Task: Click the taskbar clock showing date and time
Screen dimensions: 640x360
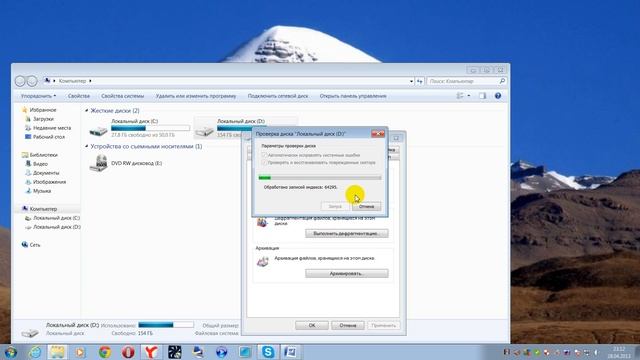Action: pyautogui.click(x=619, y=352)
